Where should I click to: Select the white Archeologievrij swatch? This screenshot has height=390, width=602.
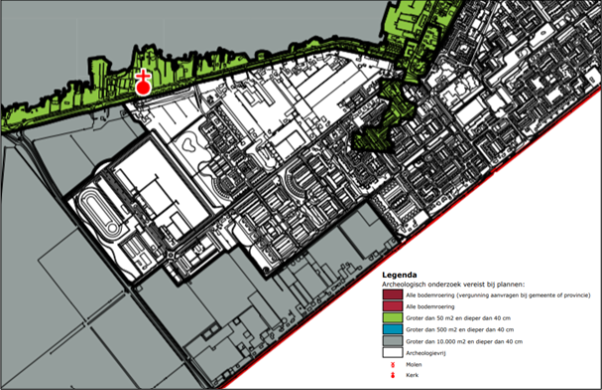pos(392,352)
